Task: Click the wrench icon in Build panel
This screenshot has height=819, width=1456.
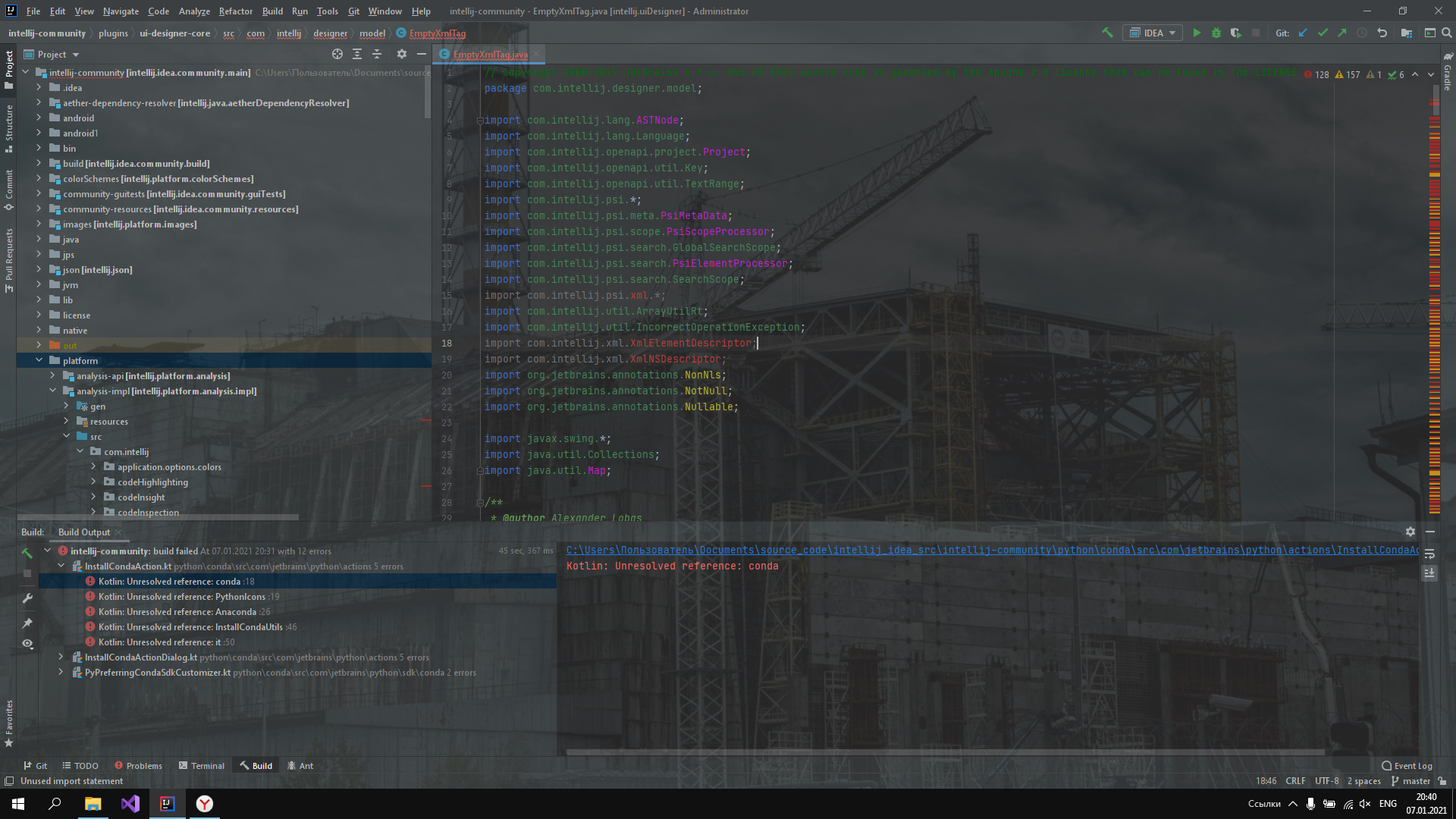Action: click(x=27, y=598)
